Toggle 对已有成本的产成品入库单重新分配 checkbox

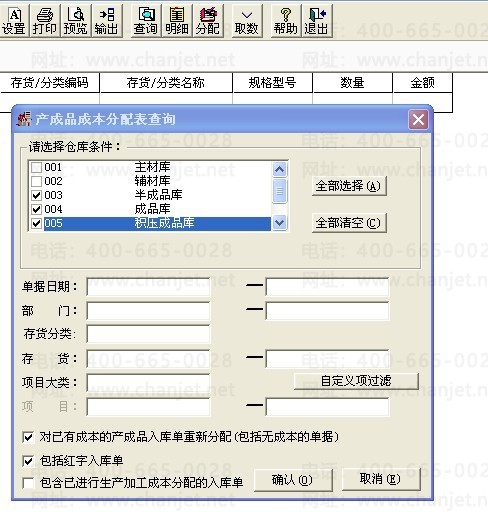[28, 437]
